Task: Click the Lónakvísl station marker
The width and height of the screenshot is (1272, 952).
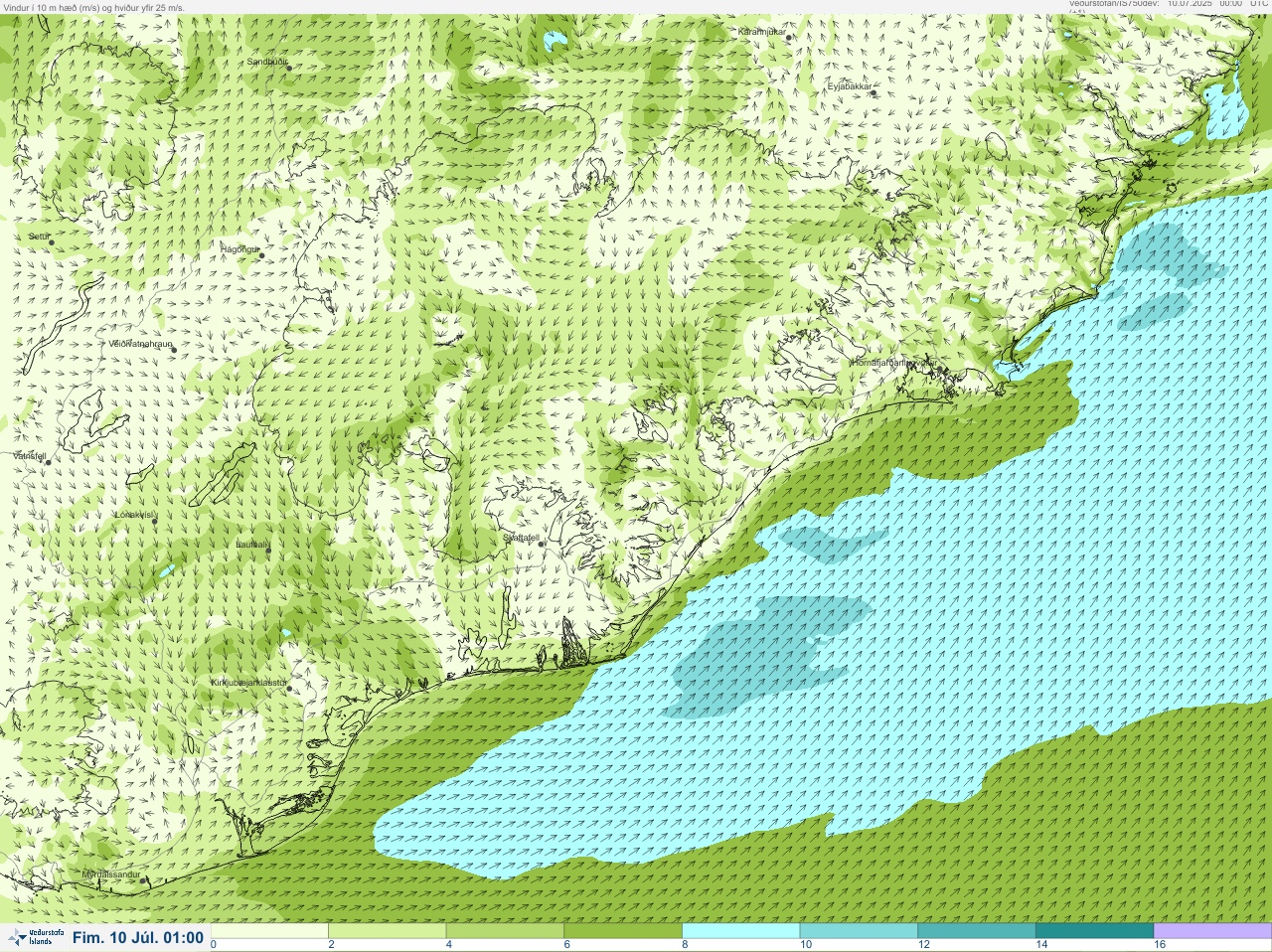Action: (155, 521)
